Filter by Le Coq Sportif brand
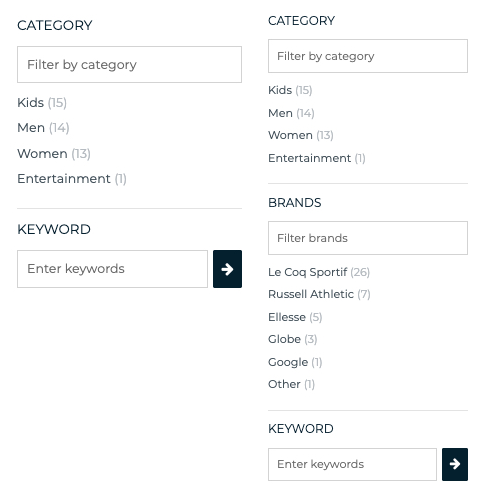 tap(319, 272)
